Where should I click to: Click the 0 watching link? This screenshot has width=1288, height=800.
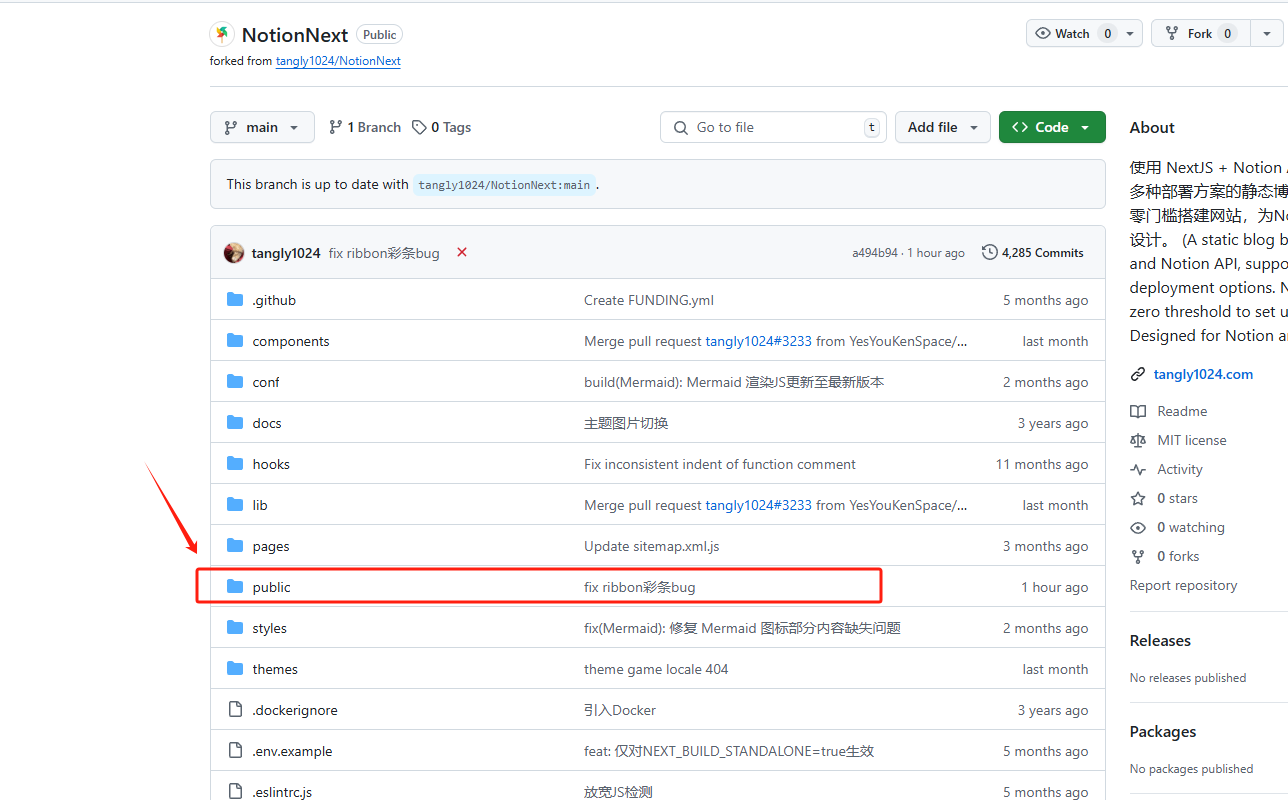[x=1191, y=527]
